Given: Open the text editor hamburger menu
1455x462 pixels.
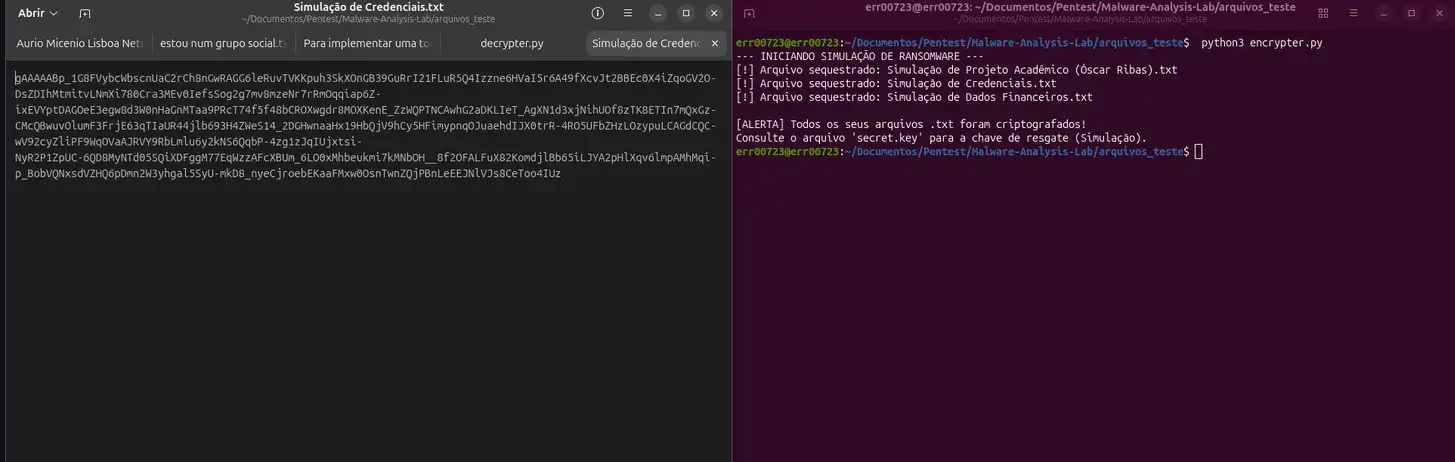Looking at the screenshot, I should (x=627, y=13).
